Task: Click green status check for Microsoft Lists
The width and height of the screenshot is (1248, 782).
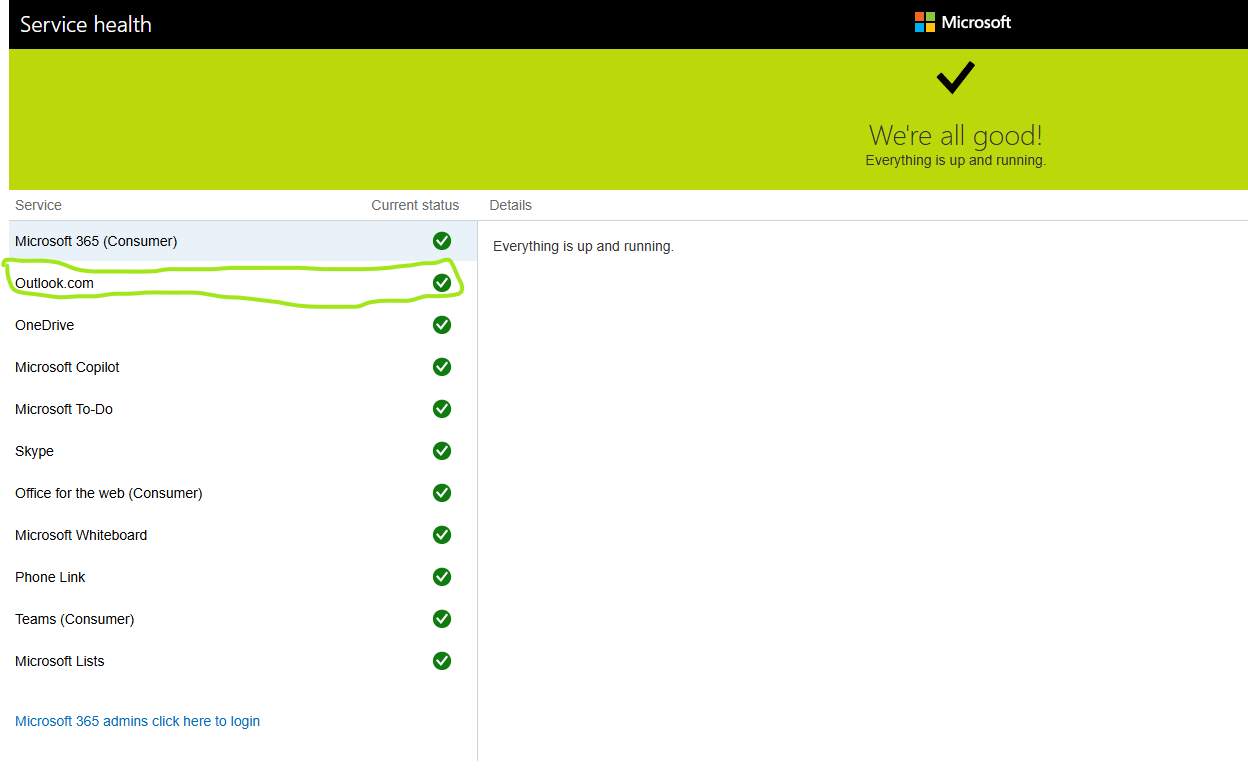Action: point(442,661)
